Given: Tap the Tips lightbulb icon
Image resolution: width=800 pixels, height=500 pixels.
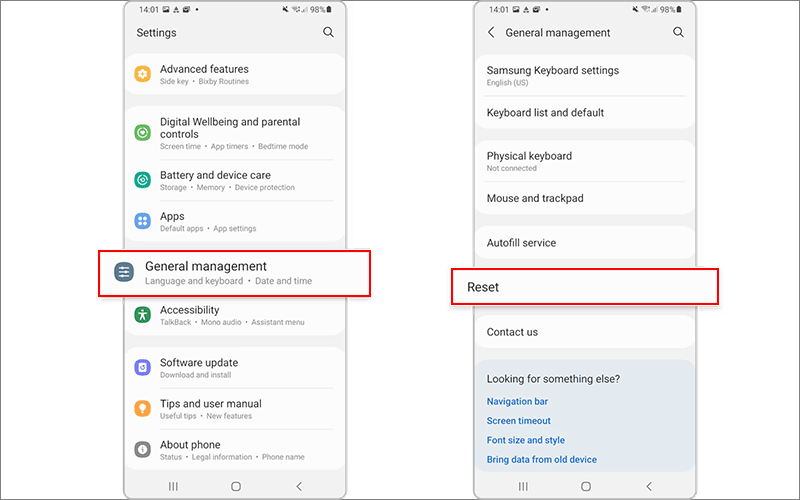Looking at the screenshot, I should click(142, 408).
